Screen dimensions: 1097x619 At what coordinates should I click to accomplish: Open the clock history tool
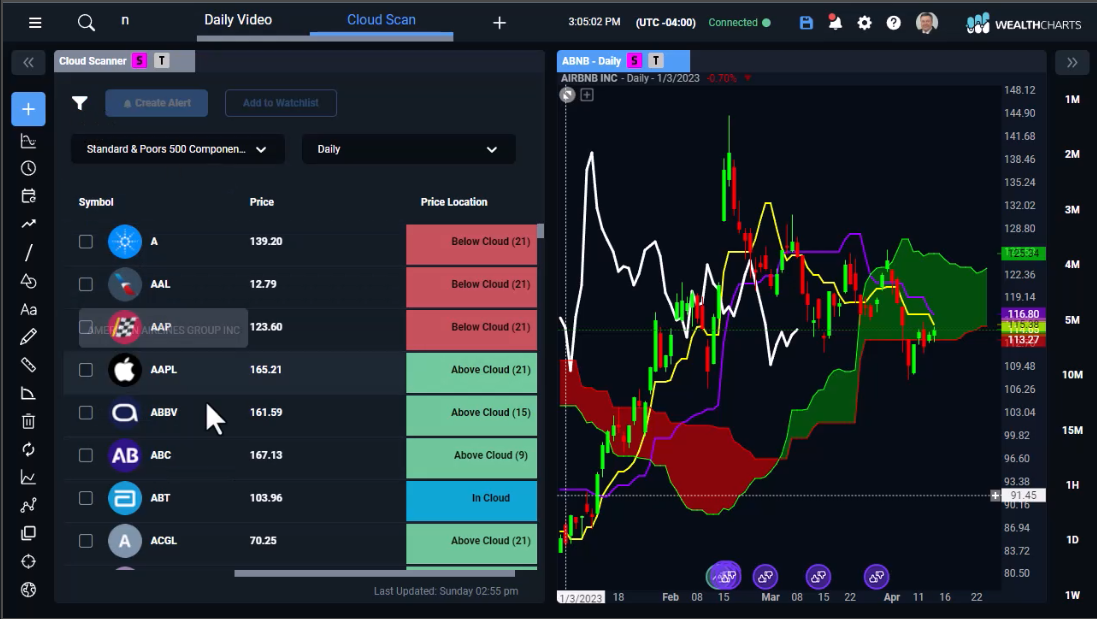click(28, 169)
